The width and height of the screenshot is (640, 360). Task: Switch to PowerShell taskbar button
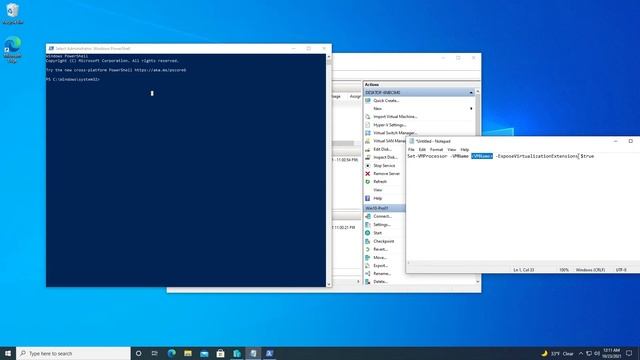269,353
